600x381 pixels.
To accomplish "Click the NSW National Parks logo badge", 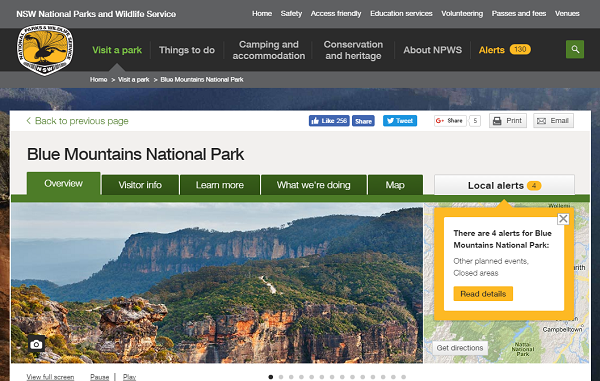I will click(x=45, y=50).
